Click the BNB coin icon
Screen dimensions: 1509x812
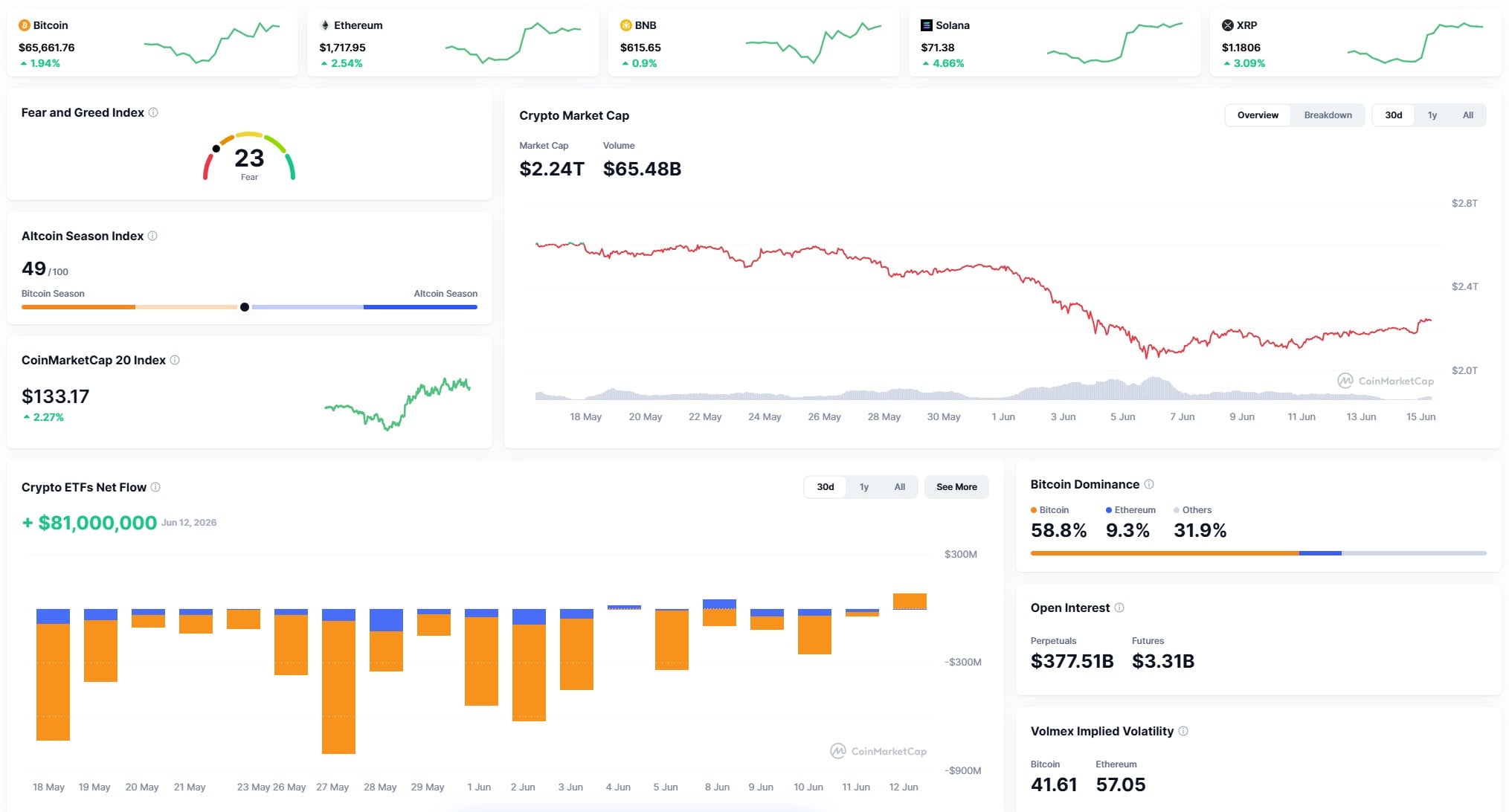click(x=626, y=25)
